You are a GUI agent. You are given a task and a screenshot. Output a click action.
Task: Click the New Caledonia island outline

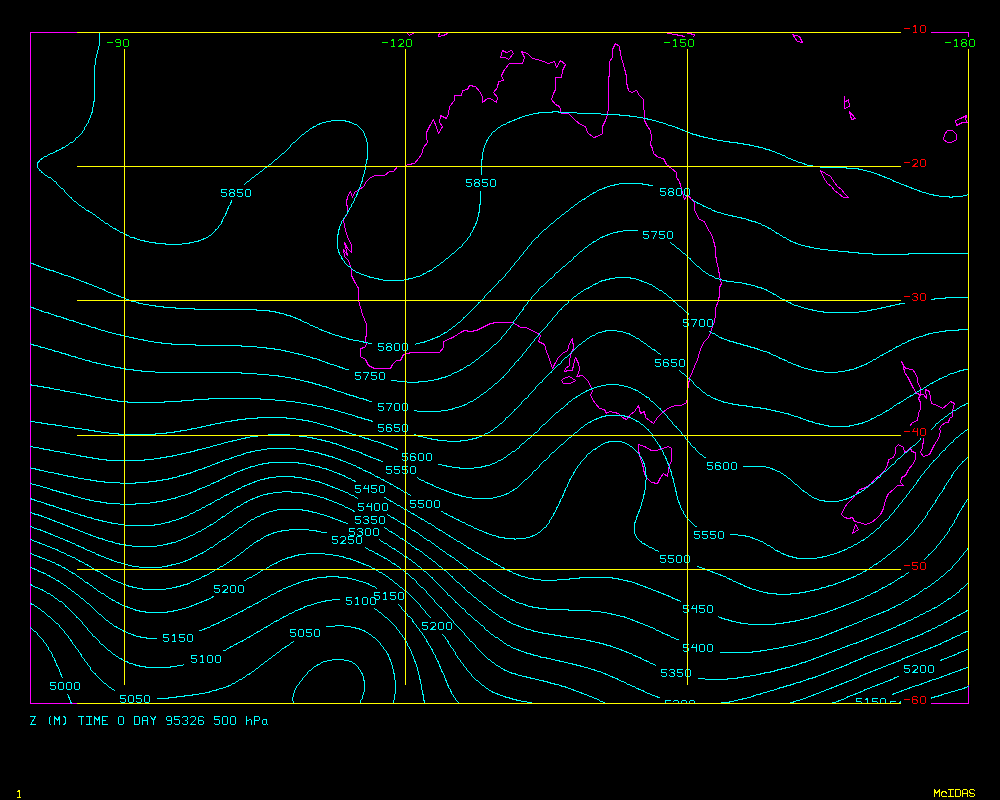tap(834, 184)
